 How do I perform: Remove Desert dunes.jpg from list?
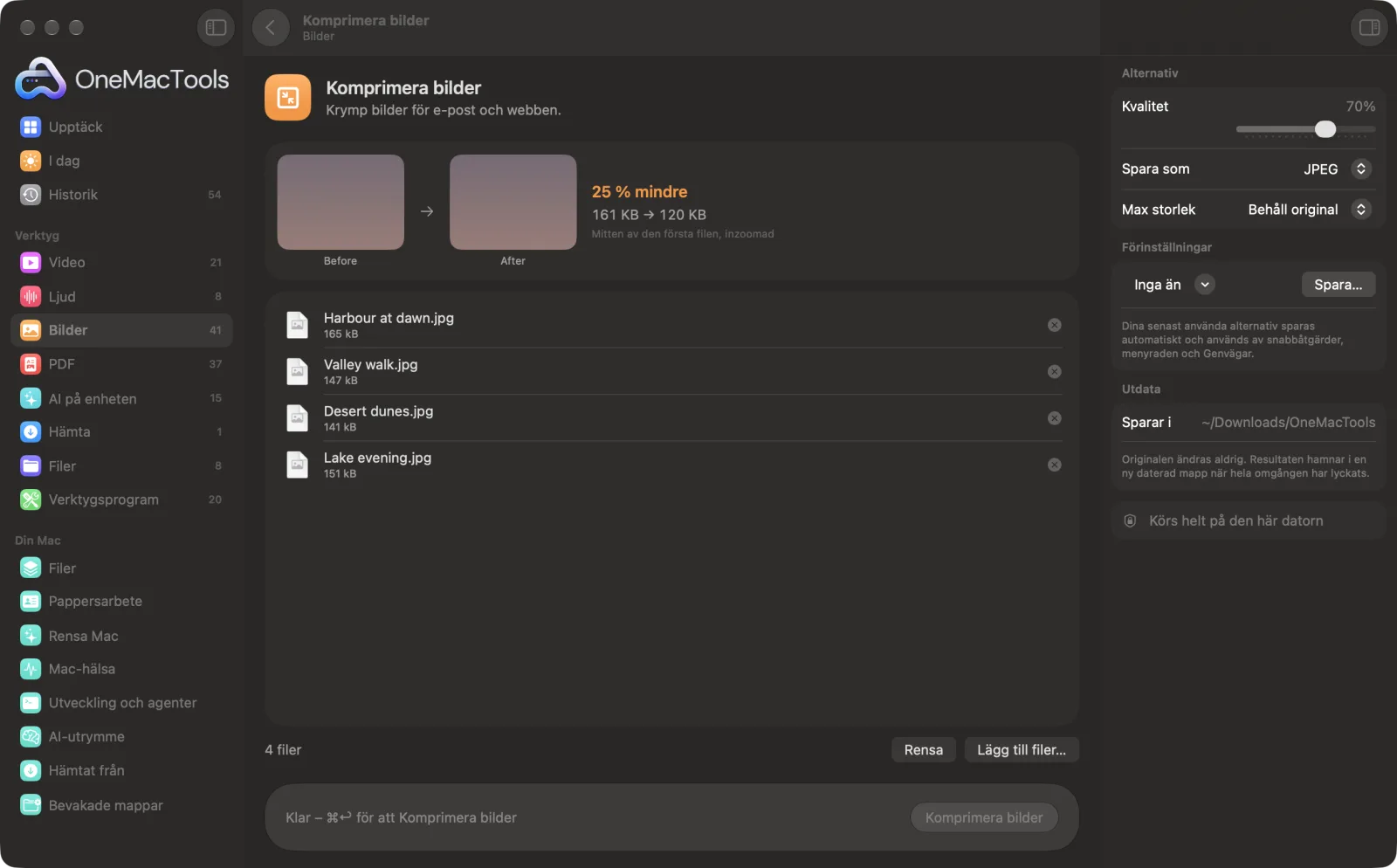click(1055, 418)
